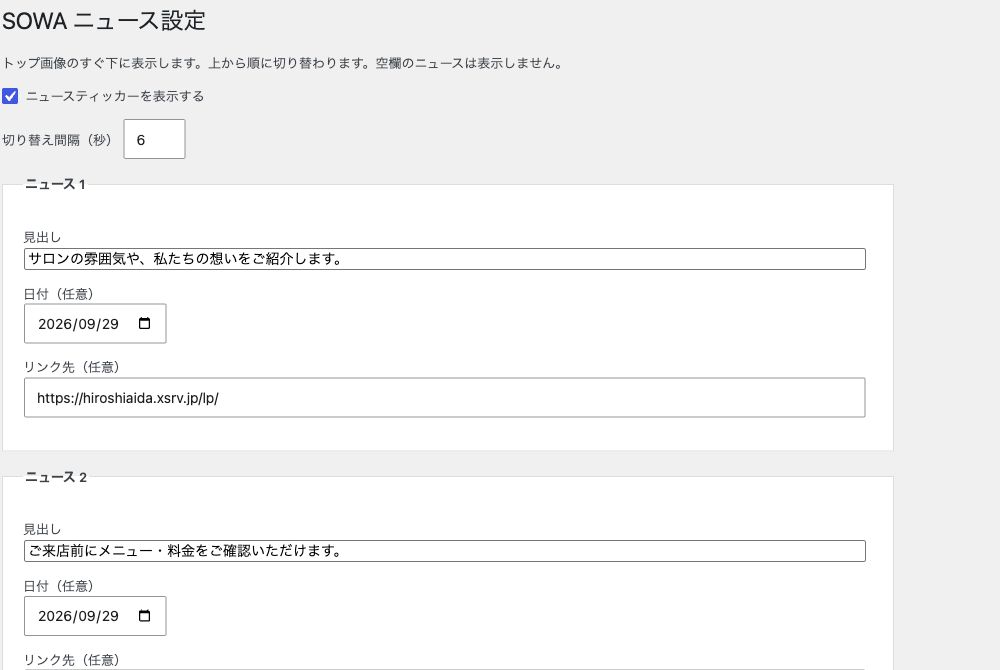Click the ニュース 2 見出し text field

point(445,551)
